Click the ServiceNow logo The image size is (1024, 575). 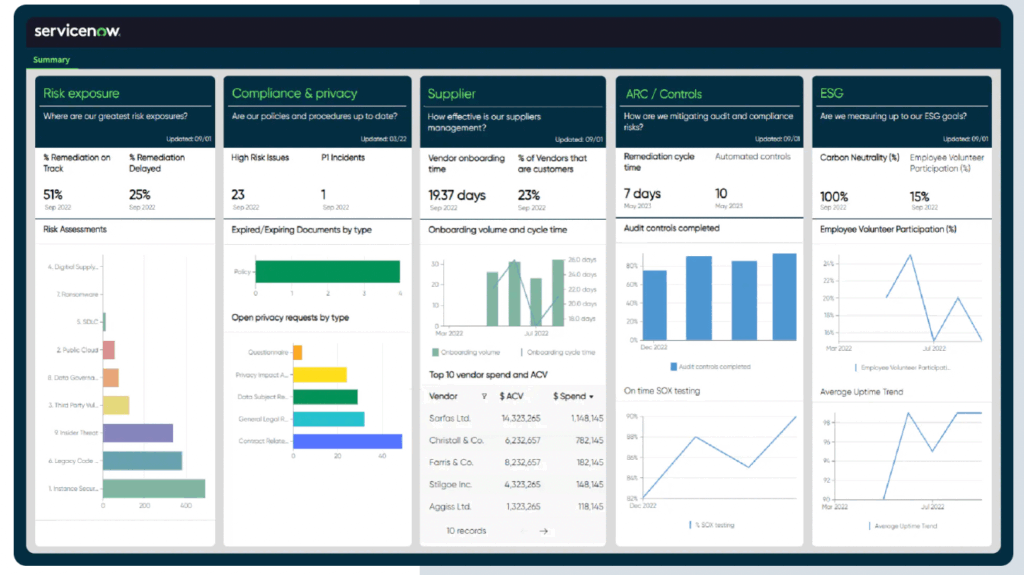click(x=77, y=31)
